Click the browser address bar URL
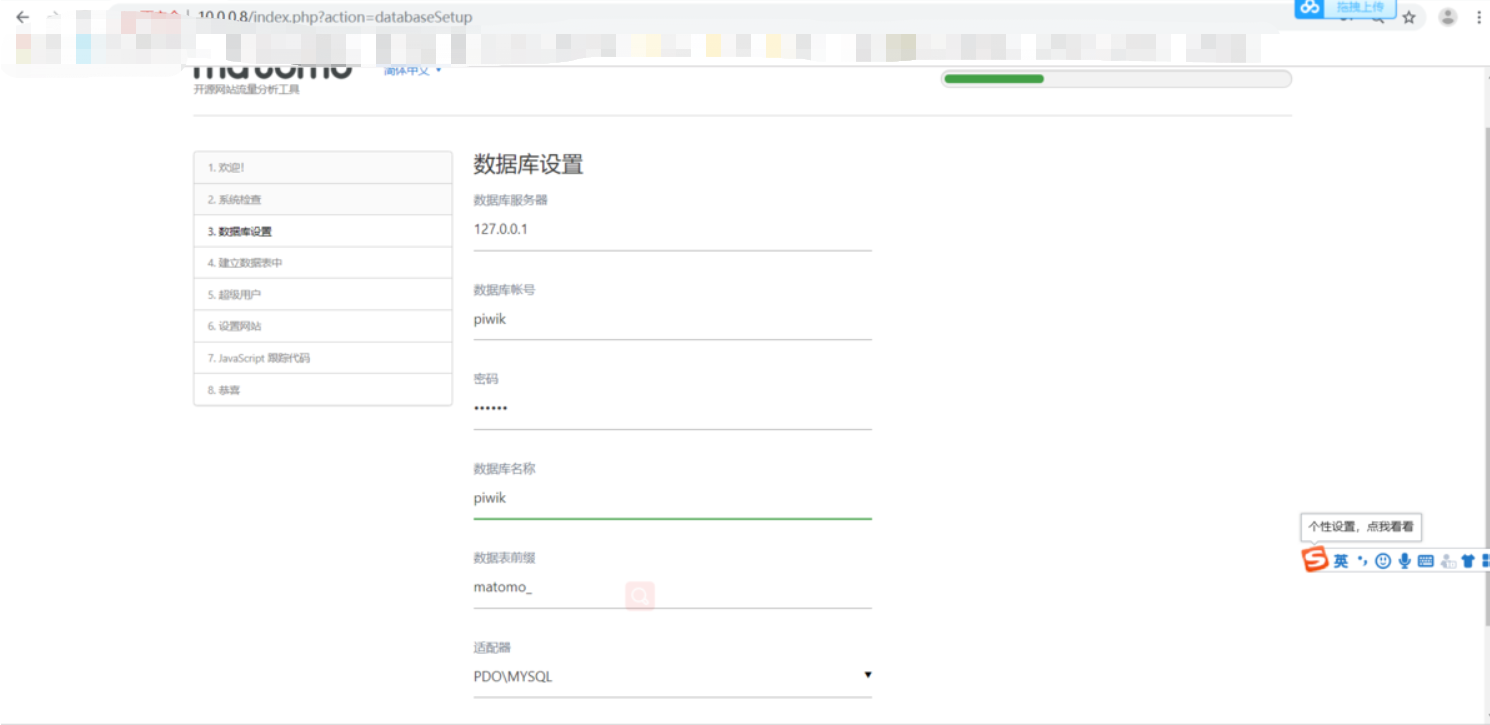The width and height of the screenshot is (1490, 725). tap(335, 17)
